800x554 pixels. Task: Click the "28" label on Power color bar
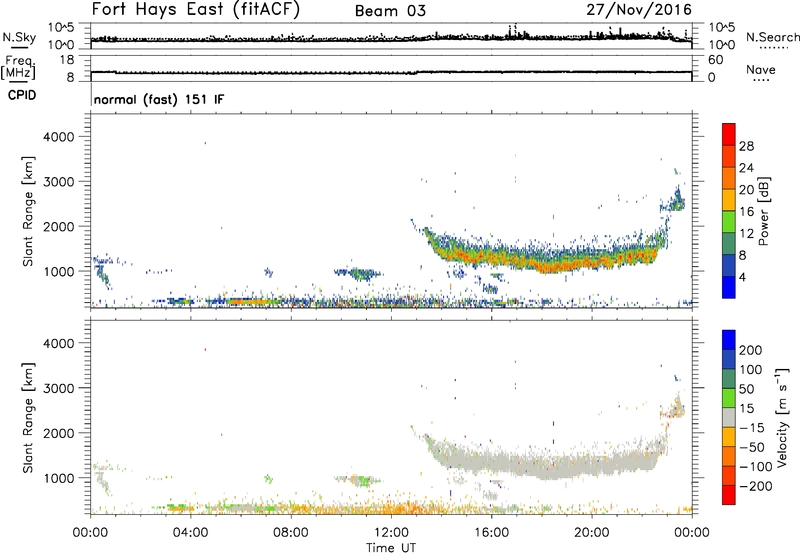[746, 146]
